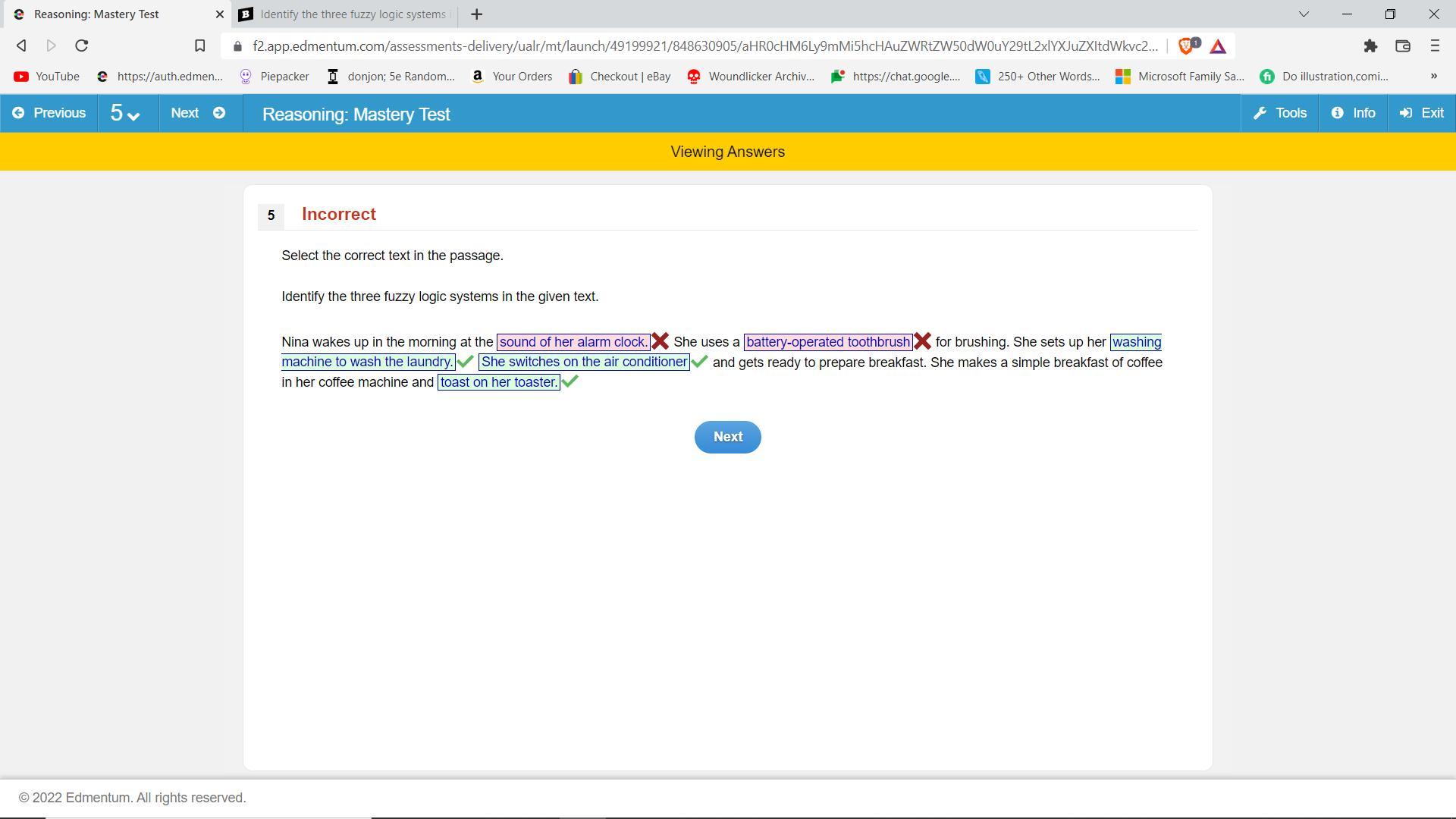Expand the question number 5 dropdown
The image size is (1456, 819).
(125, 114)
